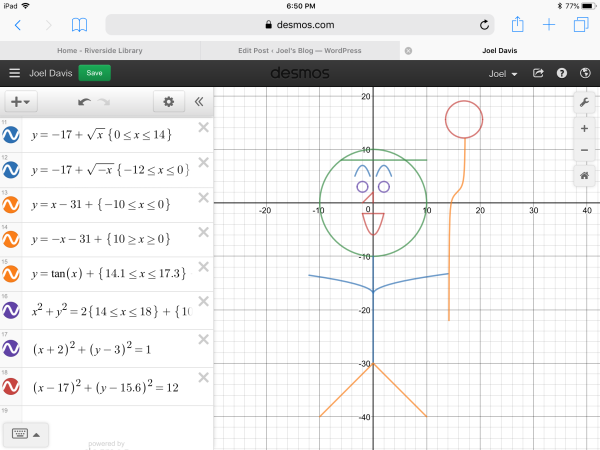This screenshot has width=600, height=450.
Task: Click the graph settings wrench icon
Action: [584, 102]
